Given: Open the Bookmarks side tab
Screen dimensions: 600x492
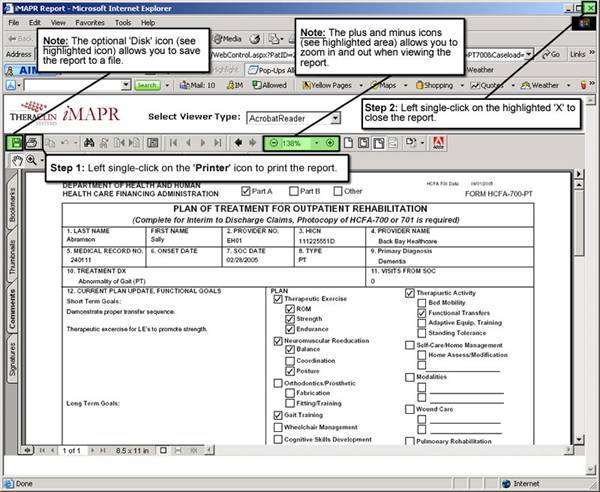Looking at the screenshot, I should click(12, 205).
